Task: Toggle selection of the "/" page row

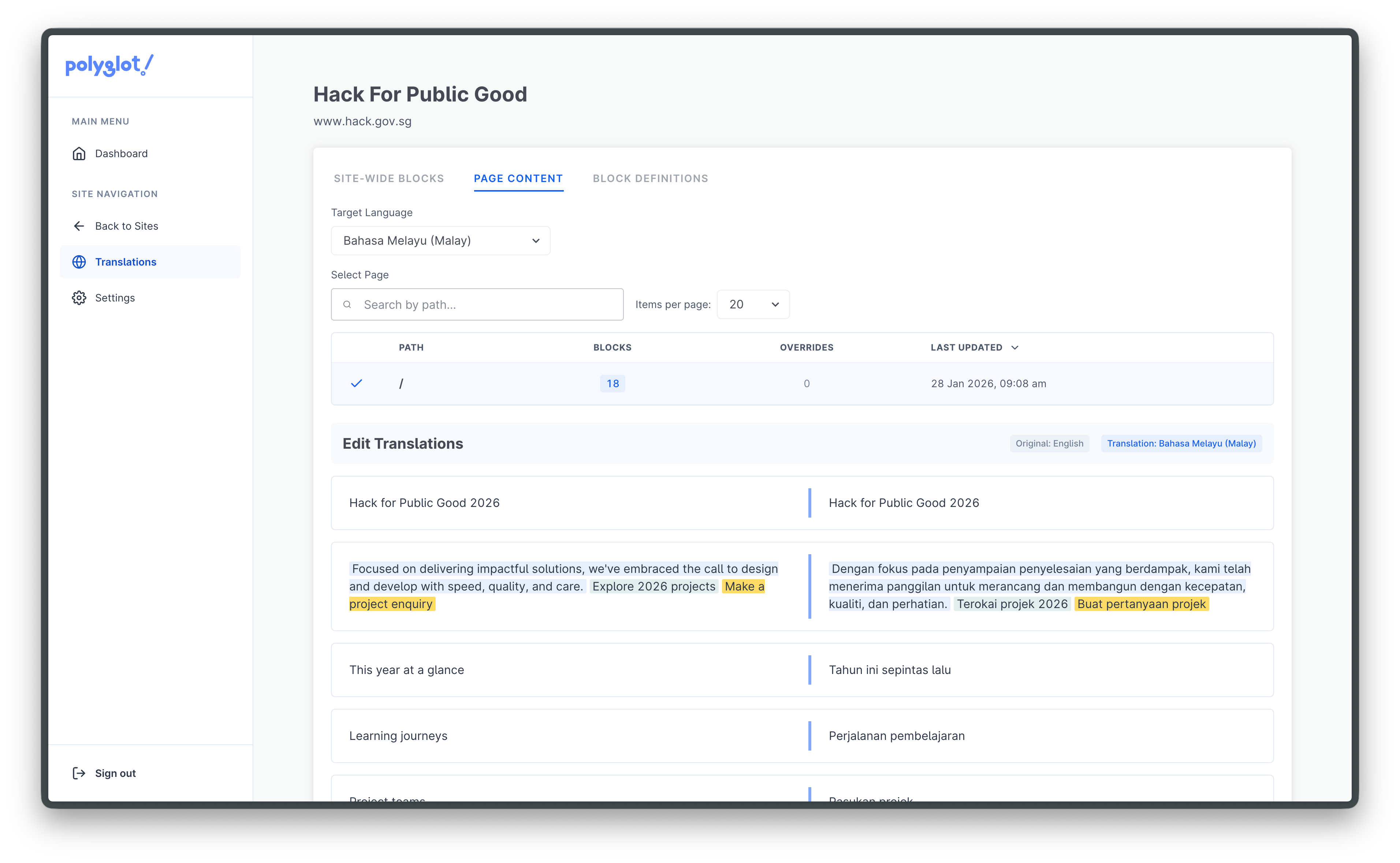Action: (x=357, y=383)
